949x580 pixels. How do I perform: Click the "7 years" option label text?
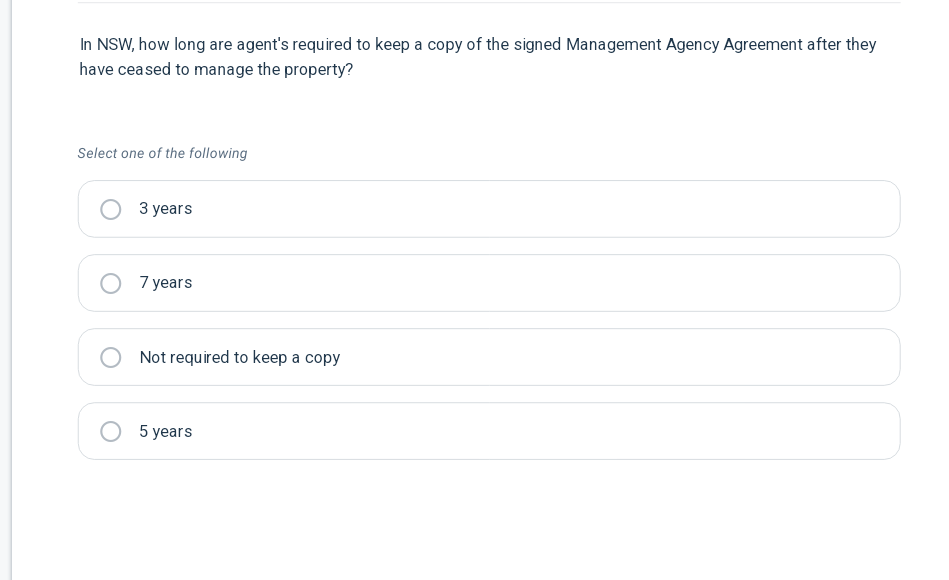tap(166, 283)
